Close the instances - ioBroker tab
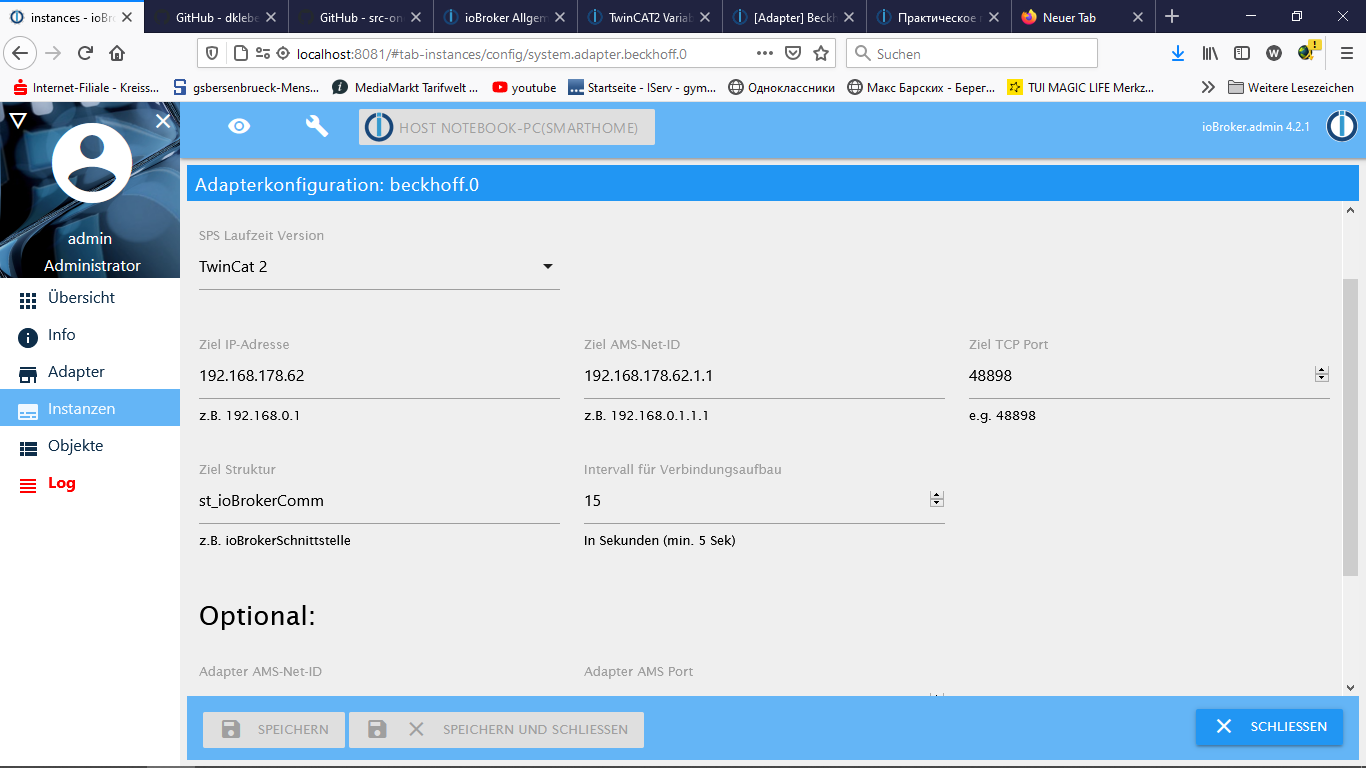Screen dimensions: 1366x768 [127, 17]
